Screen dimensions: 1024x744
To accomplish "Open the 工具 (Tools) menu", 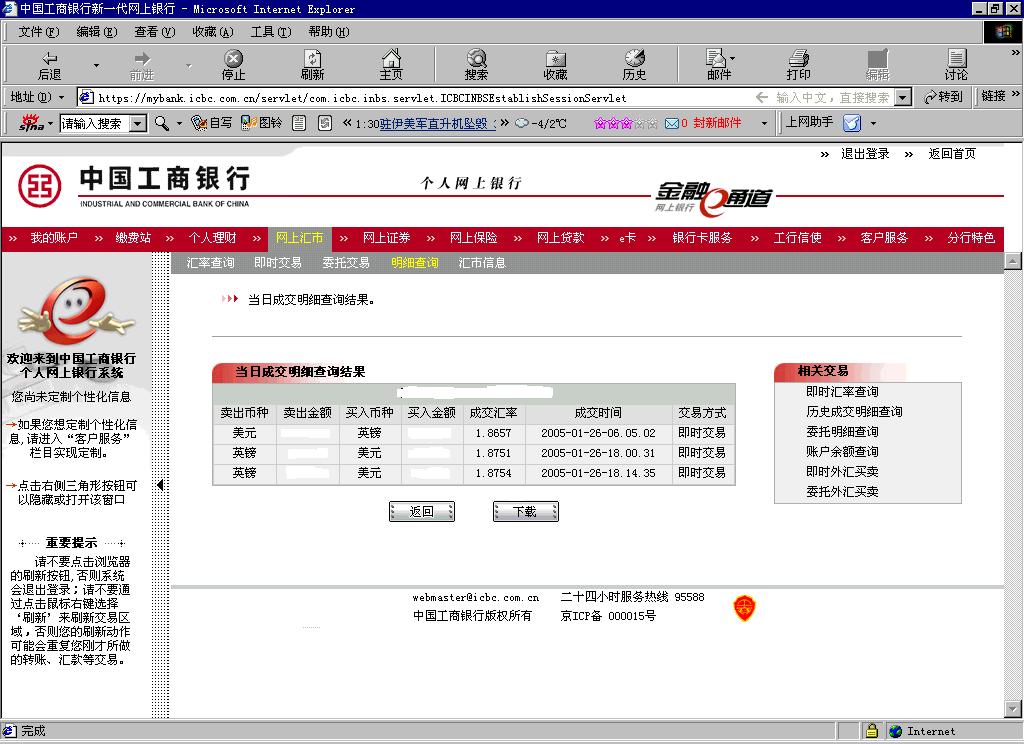I will click(271, 31).
